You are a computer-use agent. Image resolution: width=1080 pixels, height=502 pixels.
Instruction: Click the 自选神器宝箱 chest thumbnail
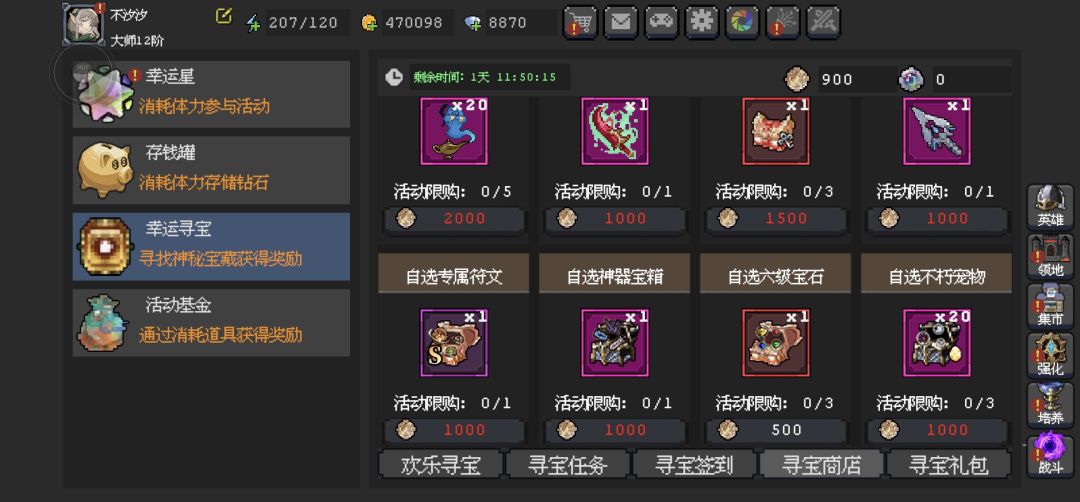pyautogui.click(x=614, y=342)
